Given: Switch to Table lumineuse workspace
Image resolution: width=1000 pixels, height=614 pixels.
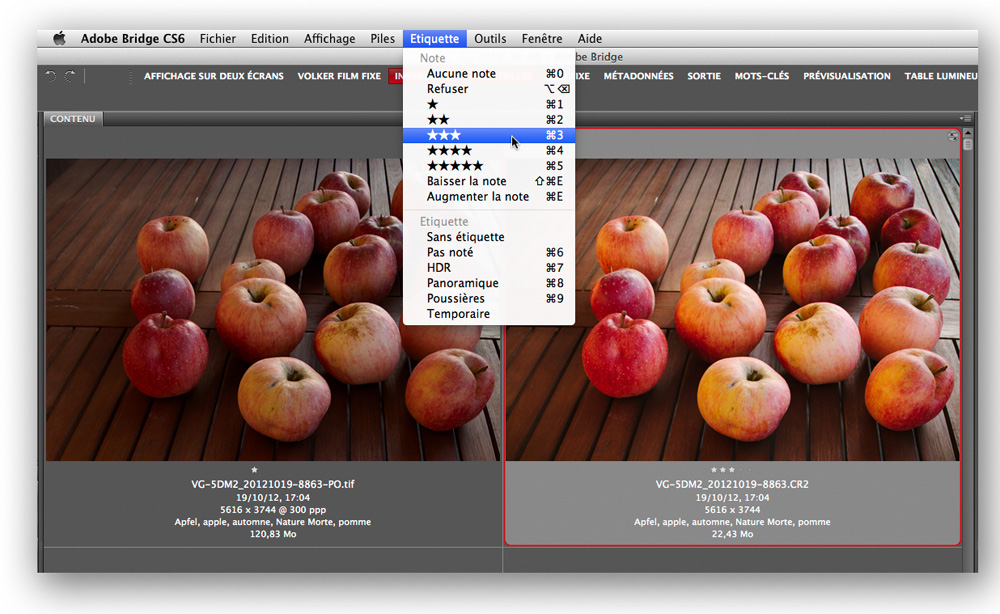Looking at the screenshot, I should [x=941, y=76].
